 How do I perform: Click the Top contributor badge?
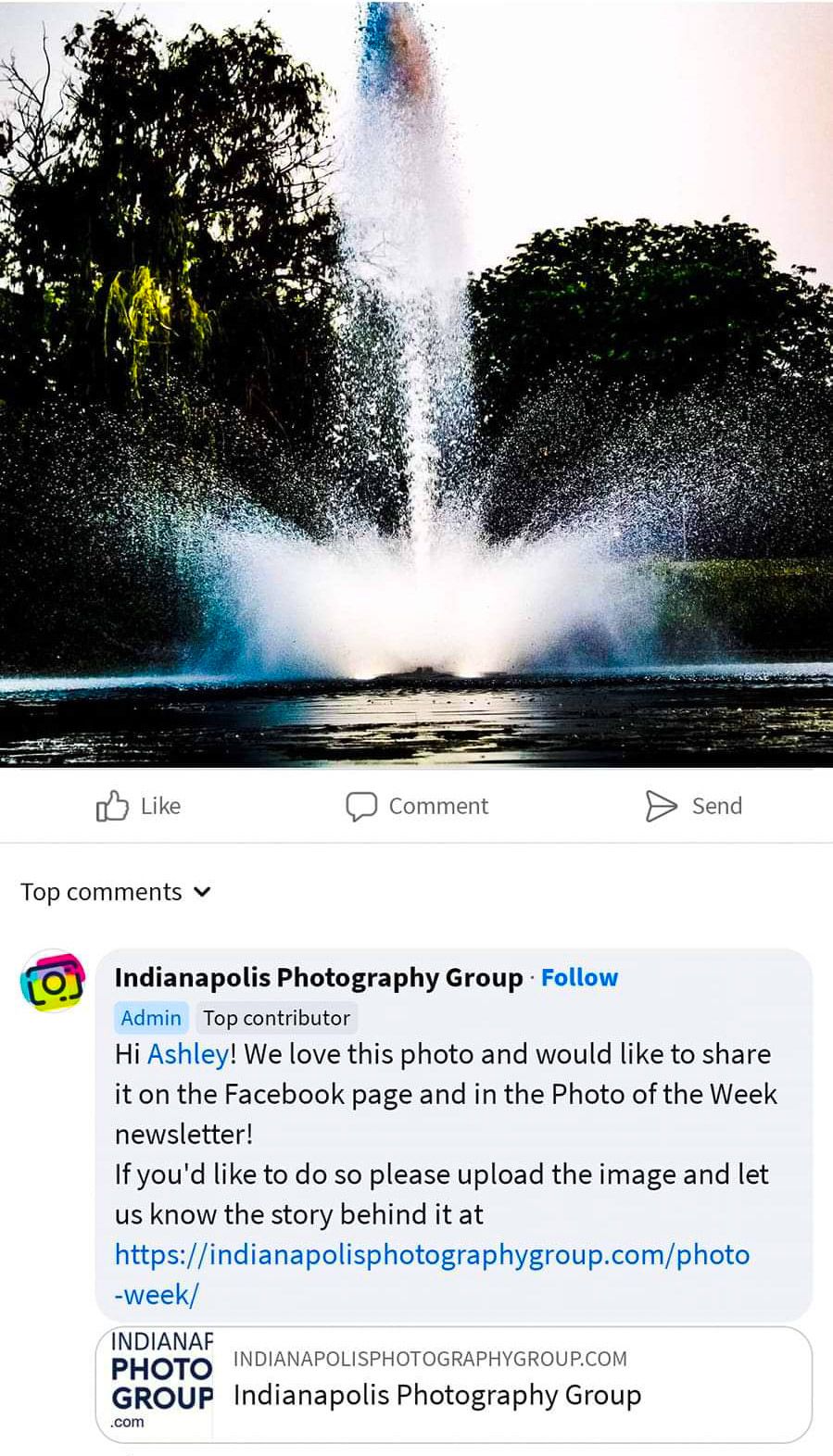[276, 1018]
